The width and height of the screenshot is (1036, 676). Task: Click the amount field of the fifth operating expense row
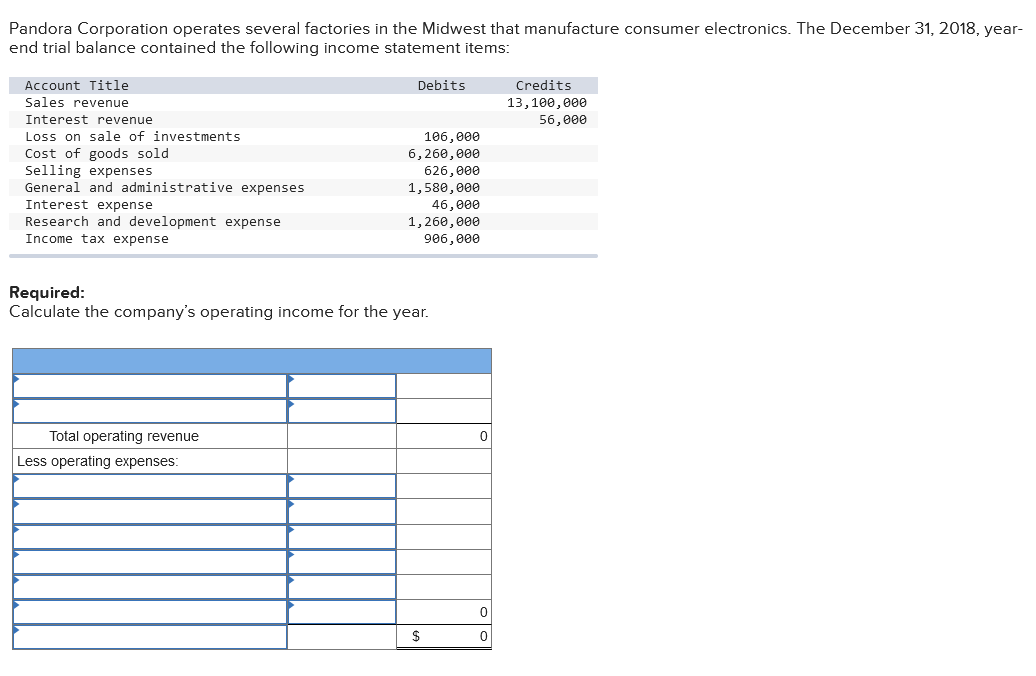click(x=342, y=587)
